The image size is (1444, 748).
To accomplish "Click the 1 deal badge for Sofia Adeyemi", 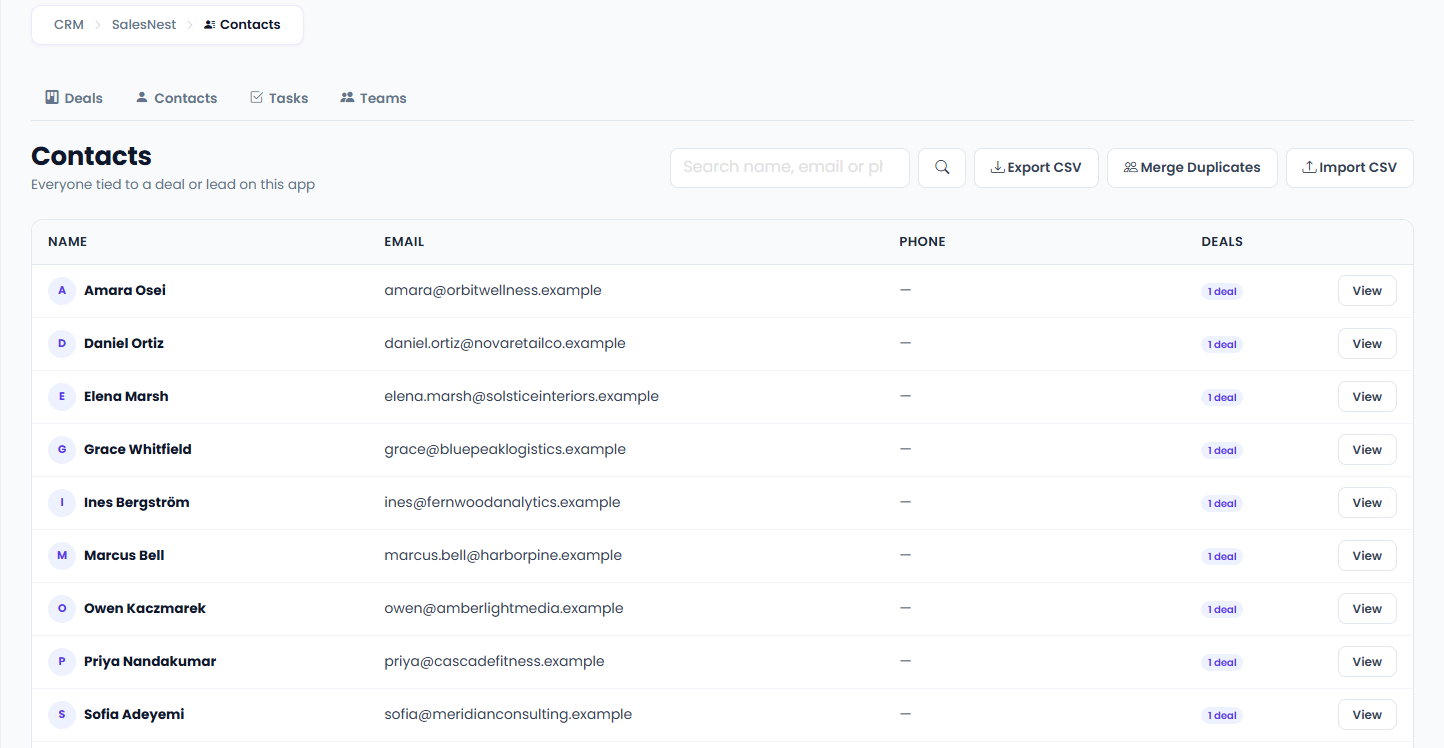I will [1222, 716].
